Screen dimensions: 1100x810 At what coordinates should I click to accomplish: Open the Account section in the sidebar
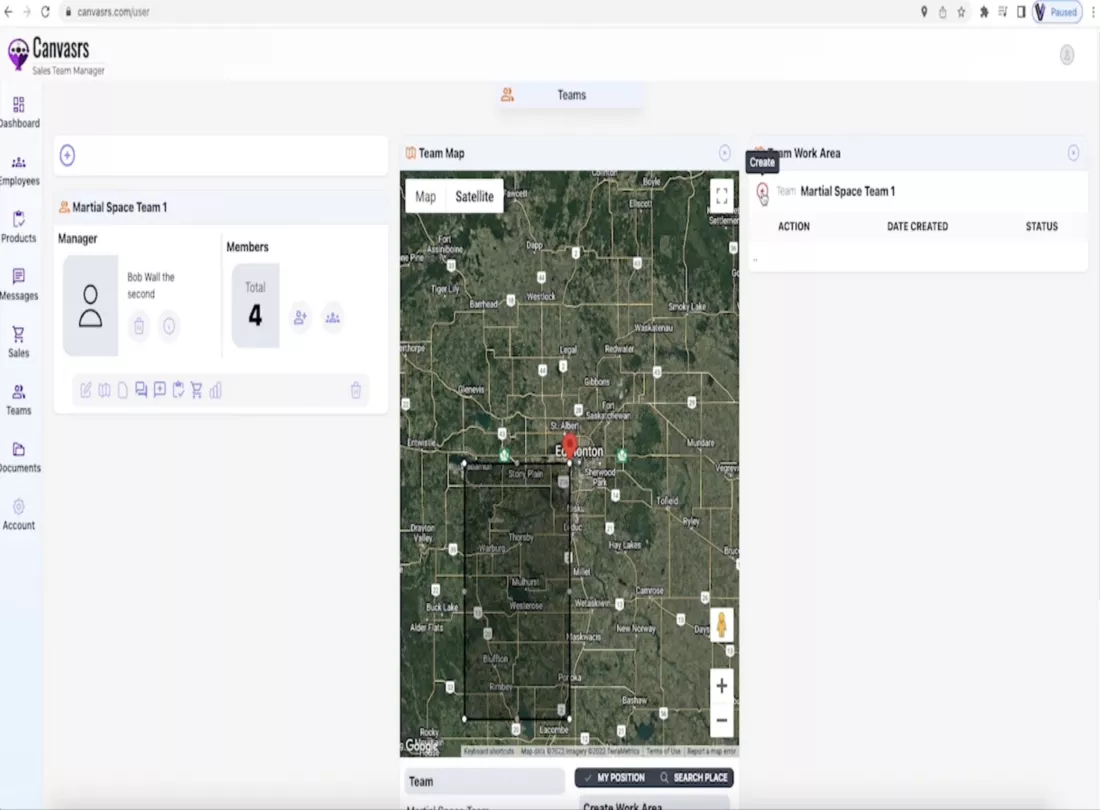(19, 515)
